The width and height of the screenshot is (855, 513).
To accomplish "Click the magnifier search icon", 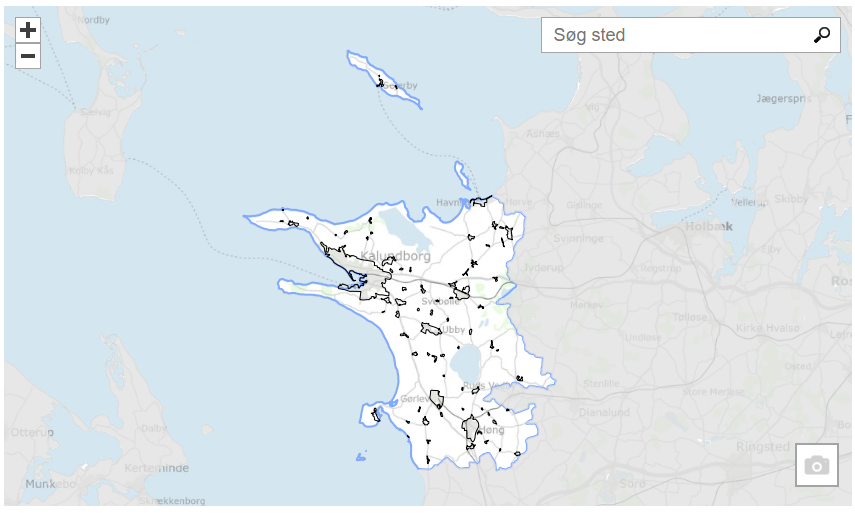I will 821,35.
